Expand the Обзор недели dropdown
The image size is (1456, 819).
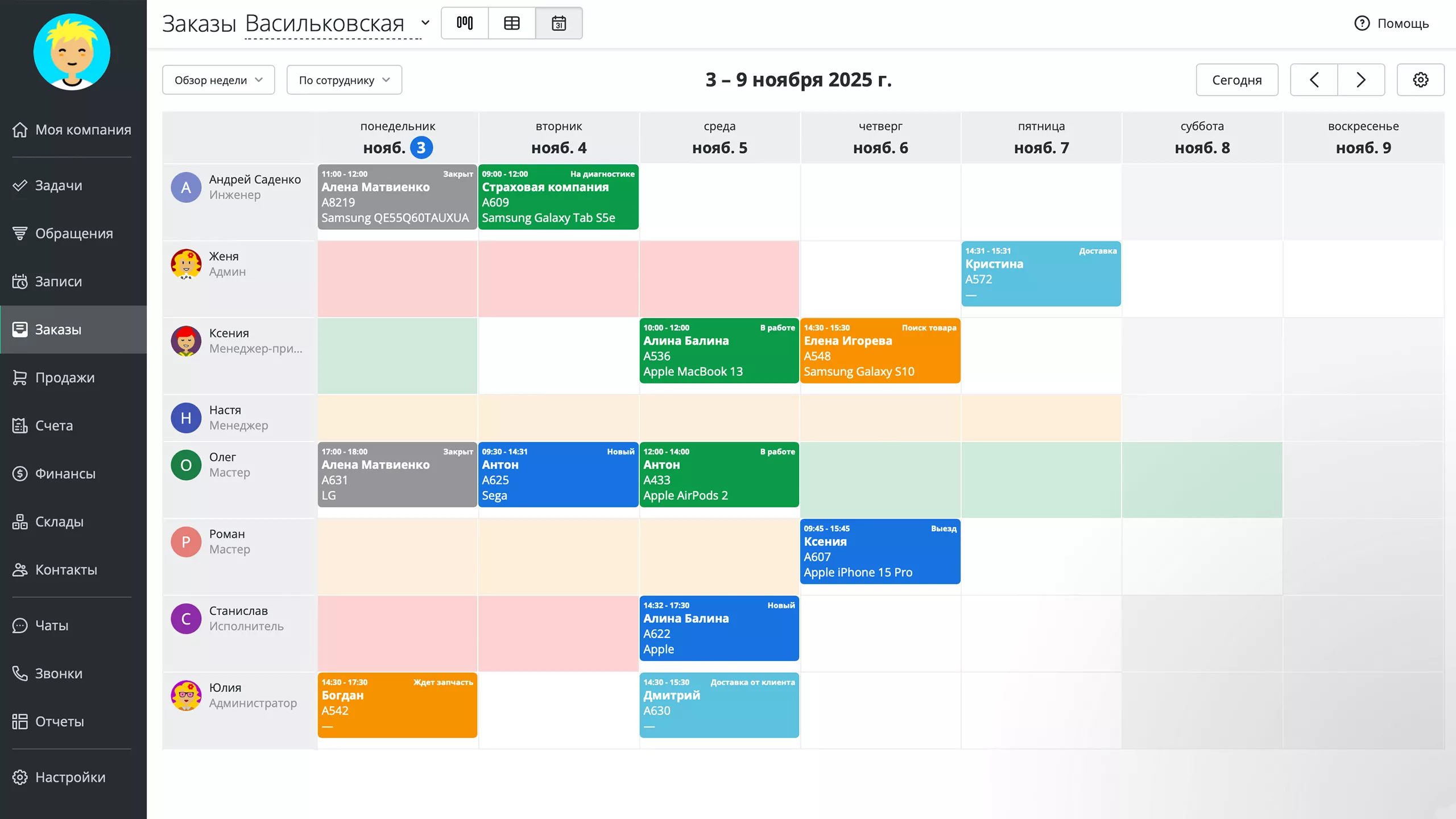218,80
